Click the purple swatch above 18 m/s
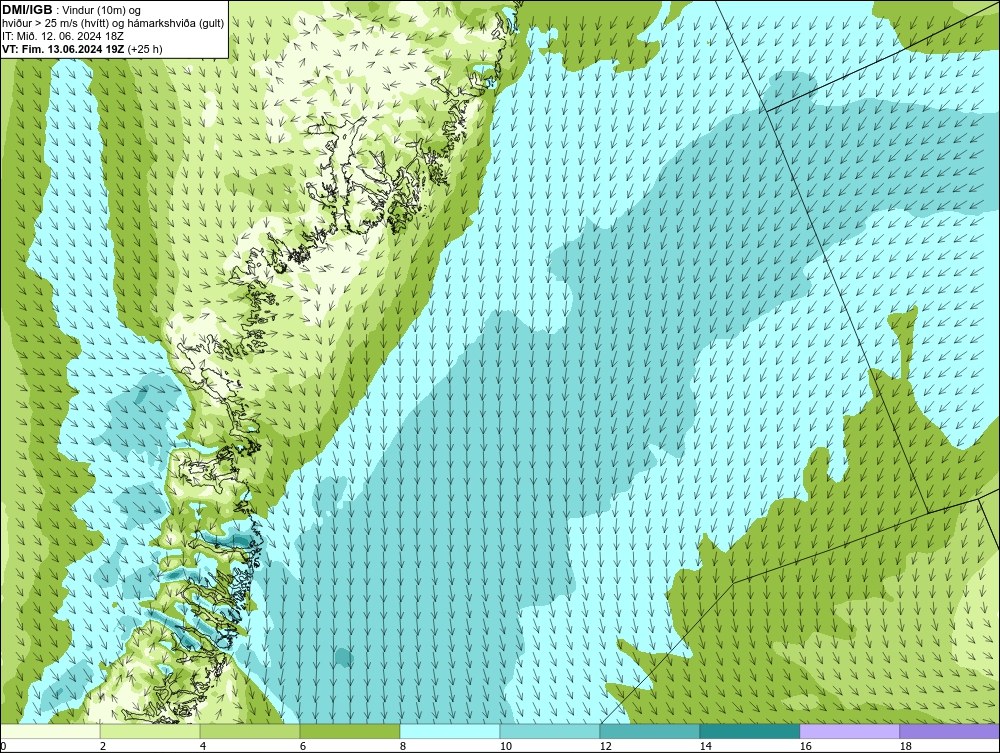Viewport: 1000px width, 753px height. [950, 731]
